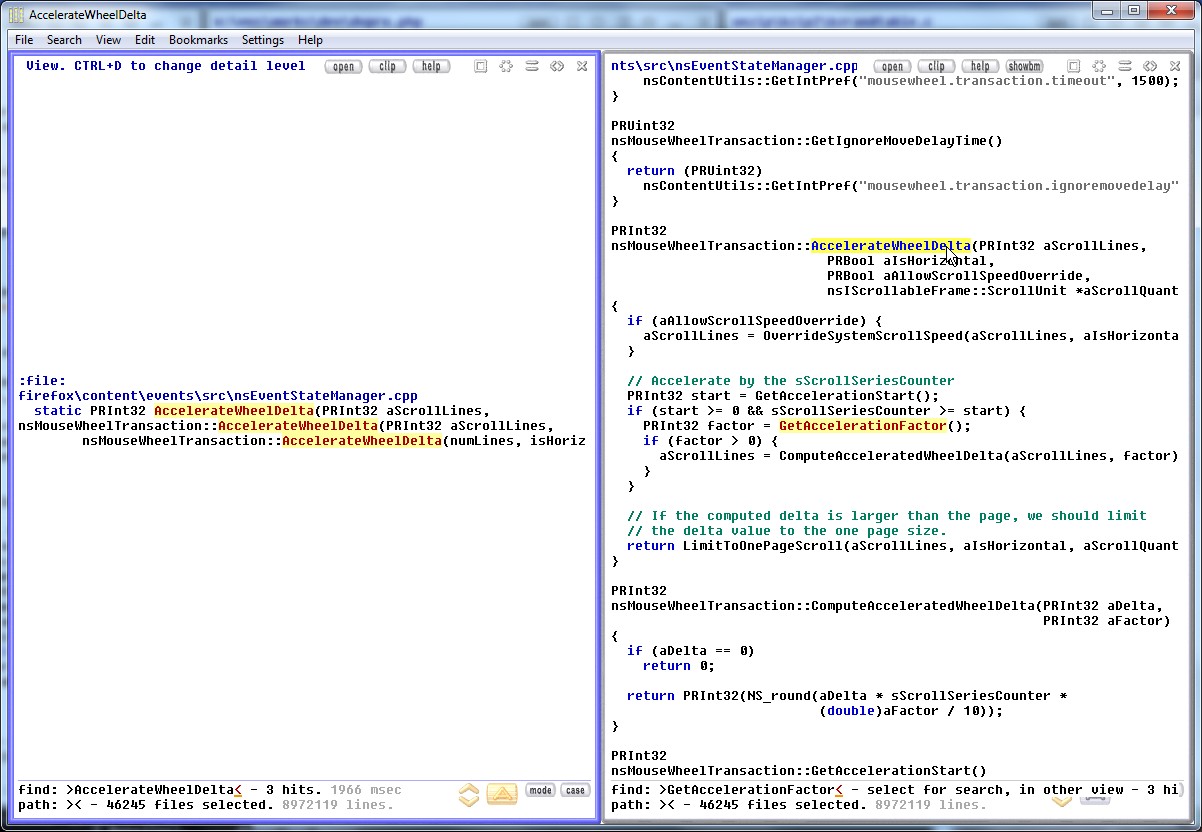This screenshot has width=1202, height=832.
Task: Click the square icon in left pane header
Action: click(x=481, y=66)
